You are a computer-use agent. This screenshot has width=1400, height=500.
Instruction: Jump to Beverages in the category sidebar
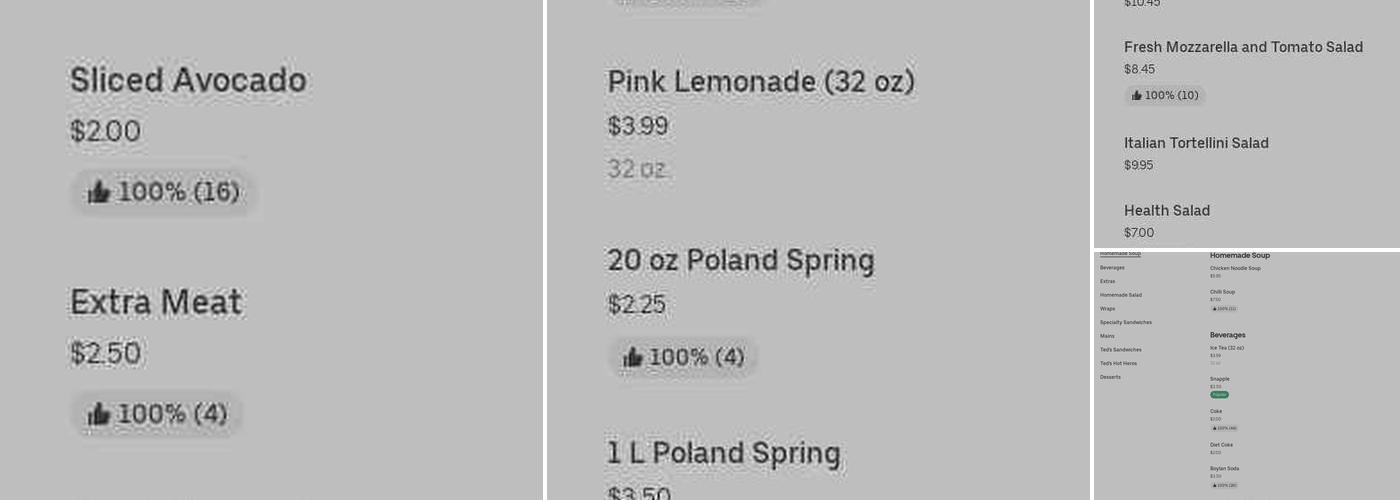click(x=1112, y=268)
